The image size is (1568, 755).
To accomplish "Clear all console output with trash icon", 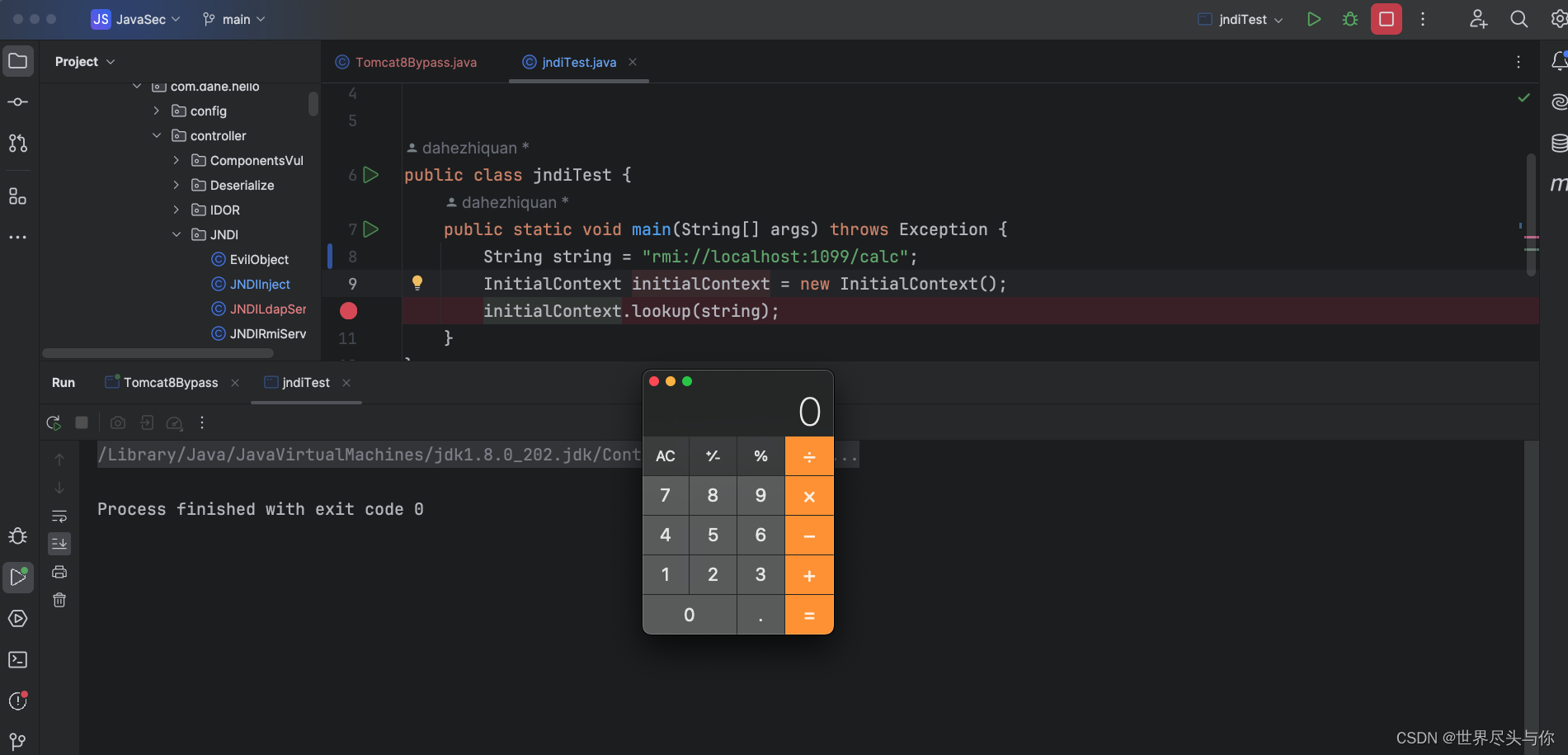I will [x=59, y=600].
